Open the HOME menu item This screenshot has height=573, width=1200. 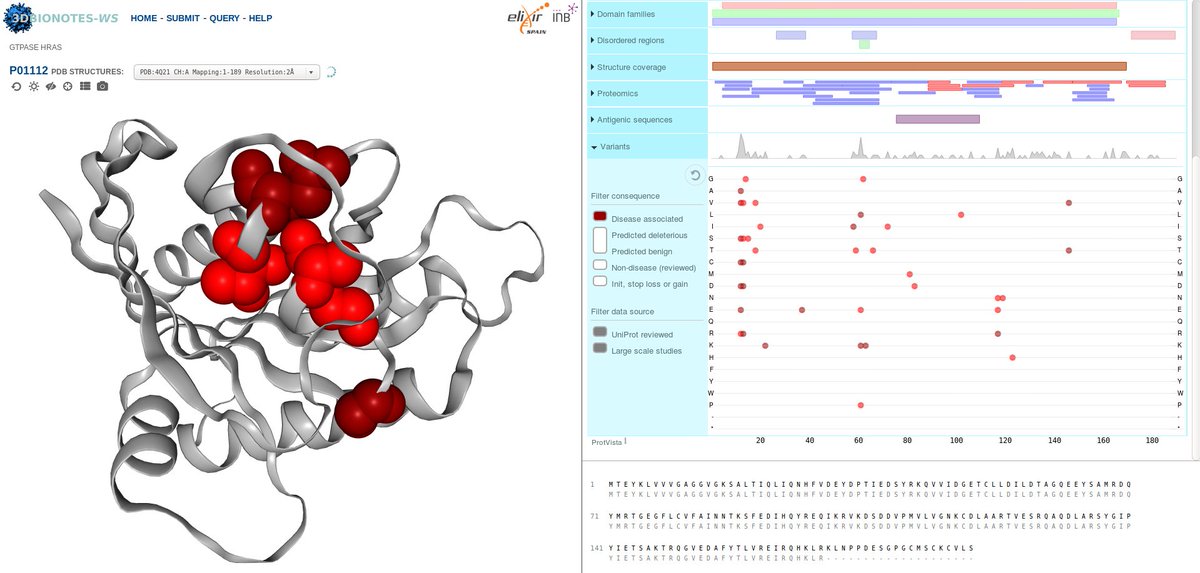pos(144,19)
